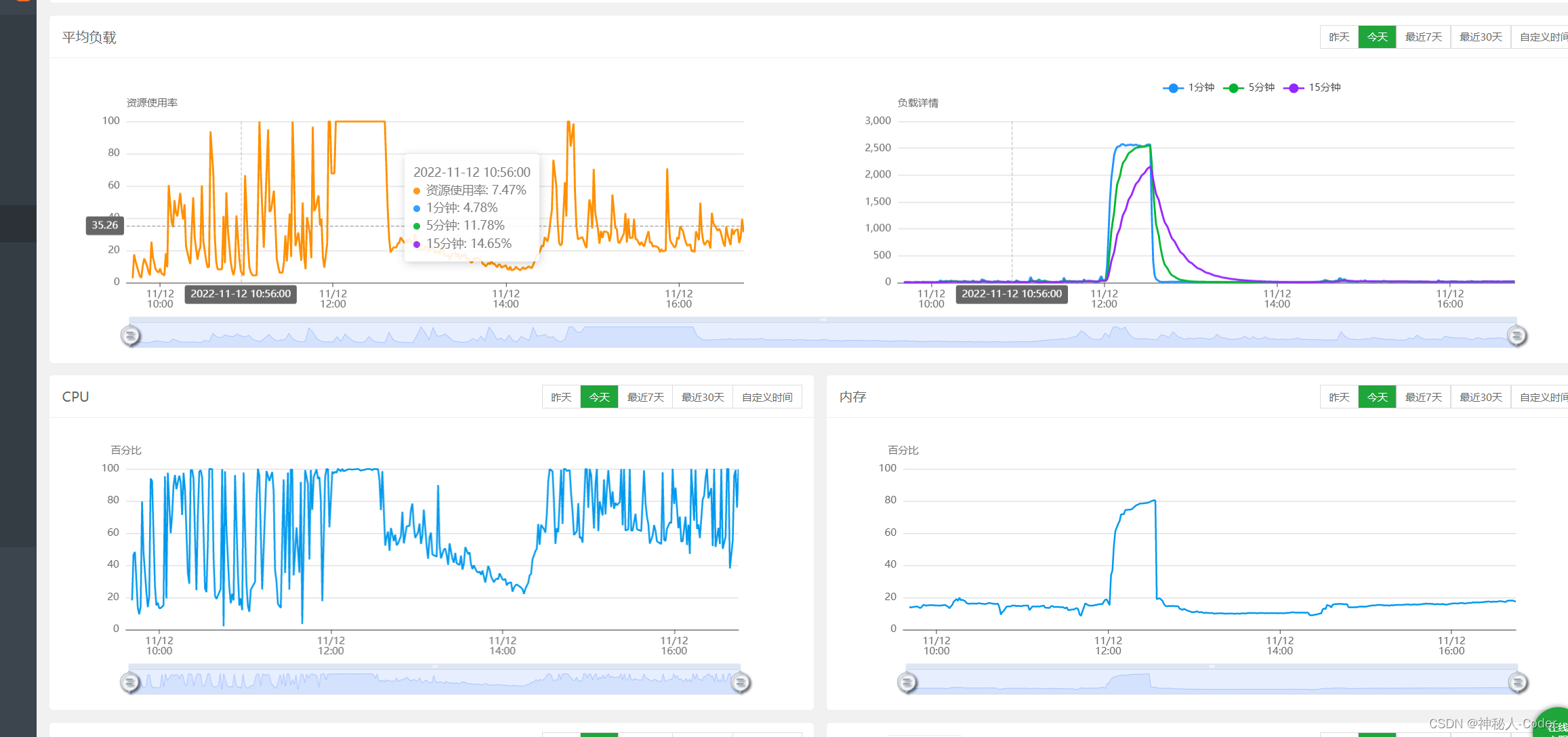Open 自定义时间 in CPU panel
1568x737 pixels.
point(767,397)
